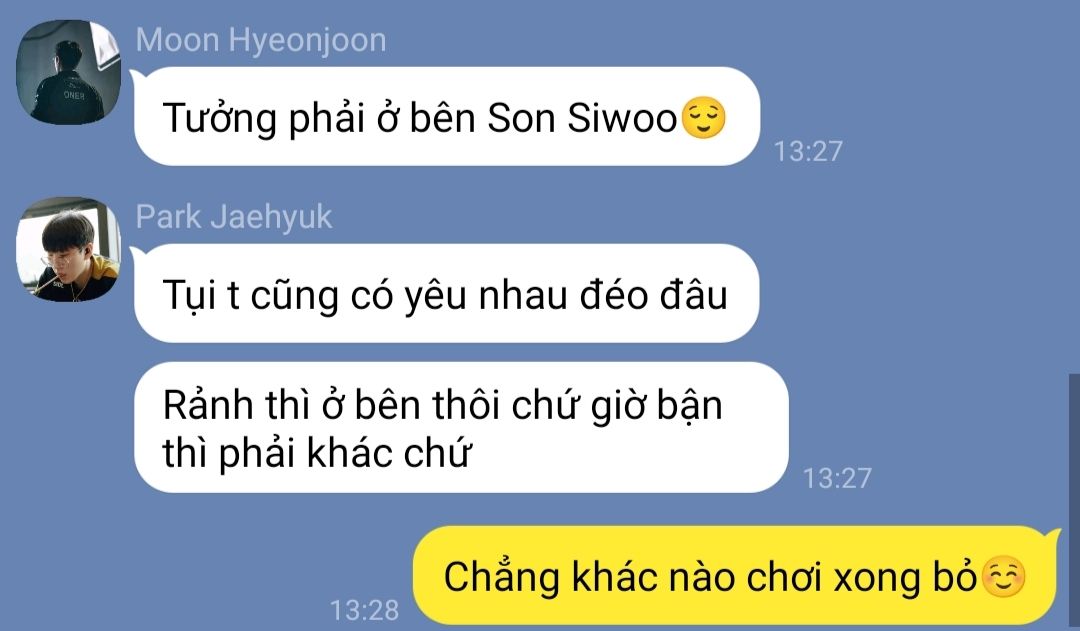Select the message 'Tưởng phải ở bên Son Siwoo'
The width and height of the screenshot is (1080, 631).
tap(447, 116)
